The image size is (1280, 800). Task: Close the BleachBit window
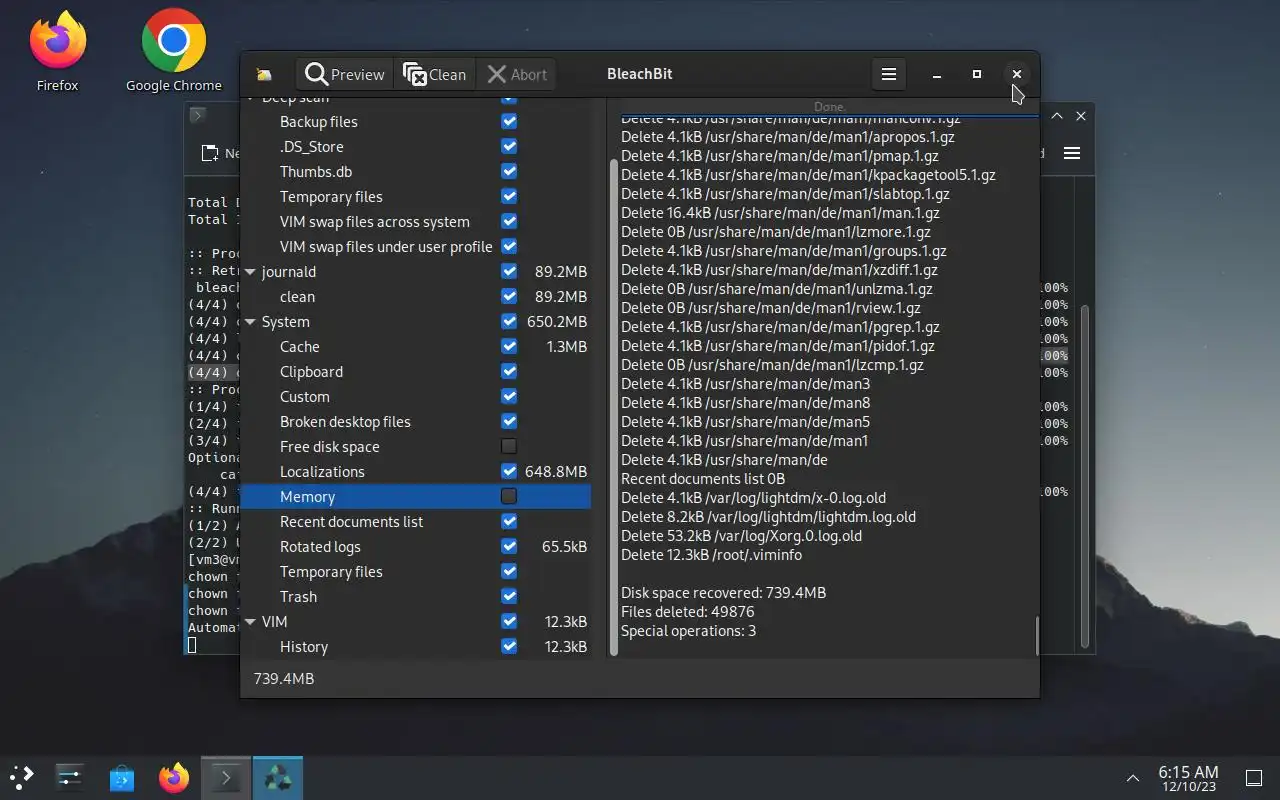[1017, 74]
